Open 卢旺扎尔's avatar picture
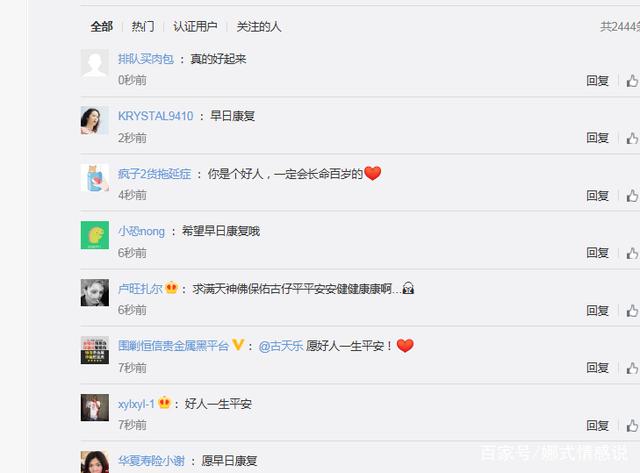640x473 pixels. coord(95,292)
